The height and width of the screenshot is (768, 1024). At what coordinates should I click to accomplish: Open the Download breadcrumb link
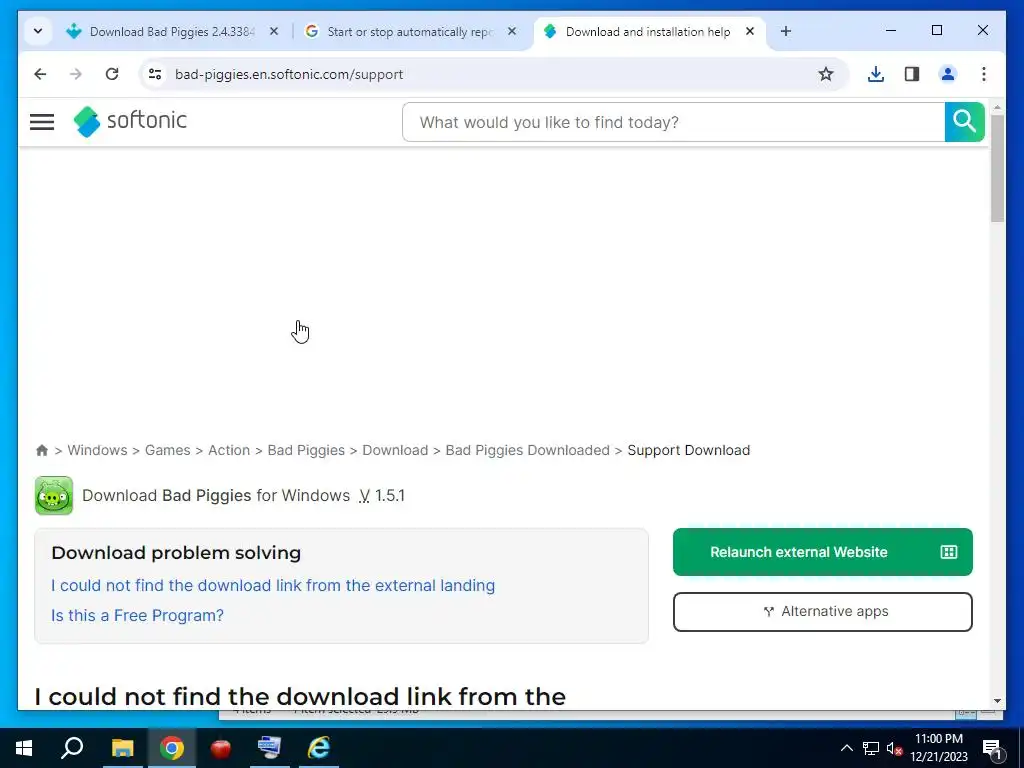[395, 451]
